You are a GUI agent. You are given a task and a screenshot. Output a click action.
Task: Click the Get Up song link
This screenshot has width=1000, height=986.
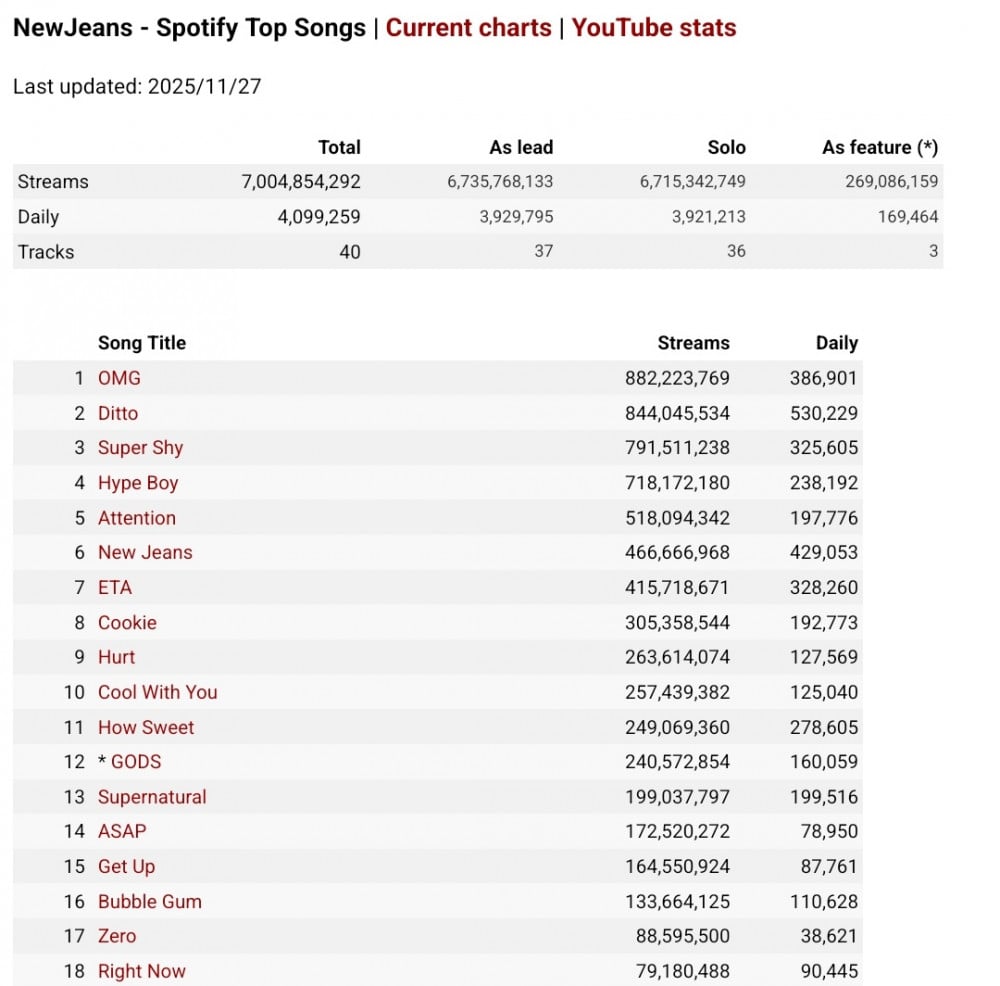(126, 866)
